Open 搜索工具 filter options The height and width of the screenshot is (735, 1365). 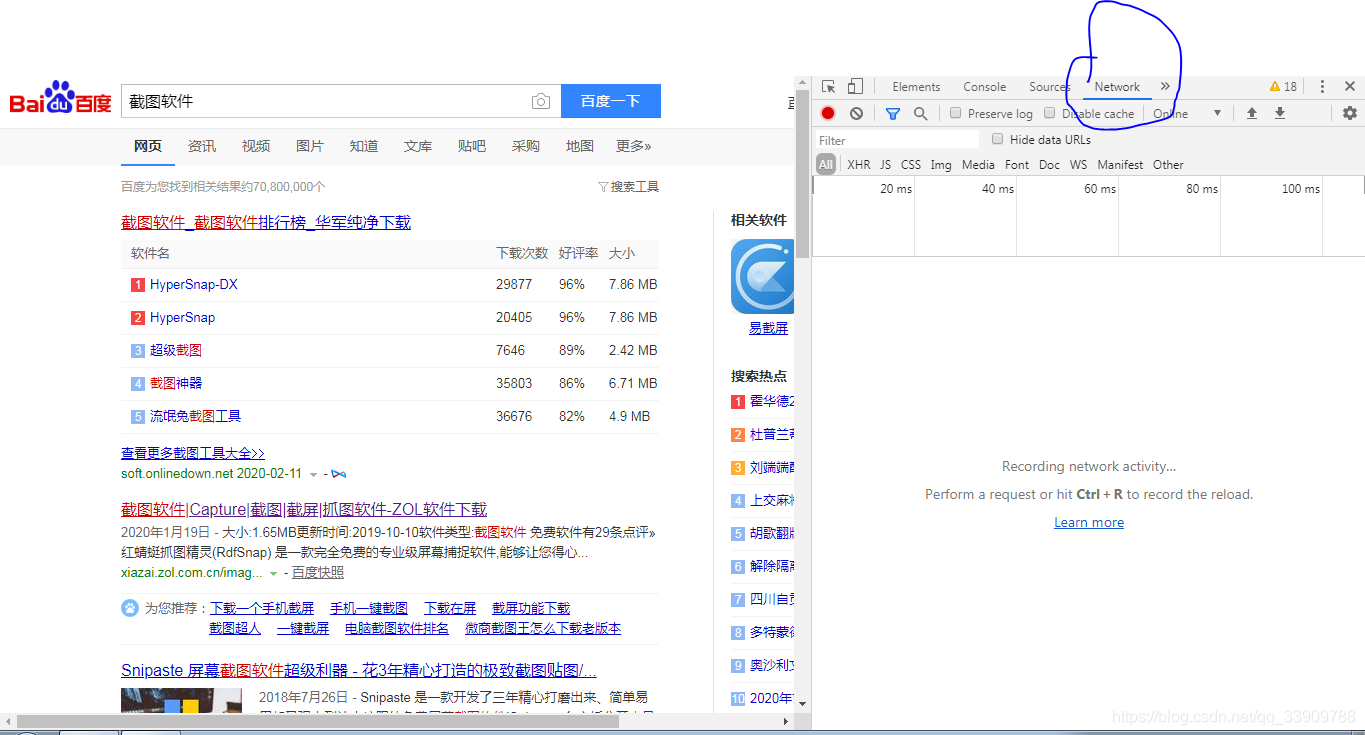point(628,187)
